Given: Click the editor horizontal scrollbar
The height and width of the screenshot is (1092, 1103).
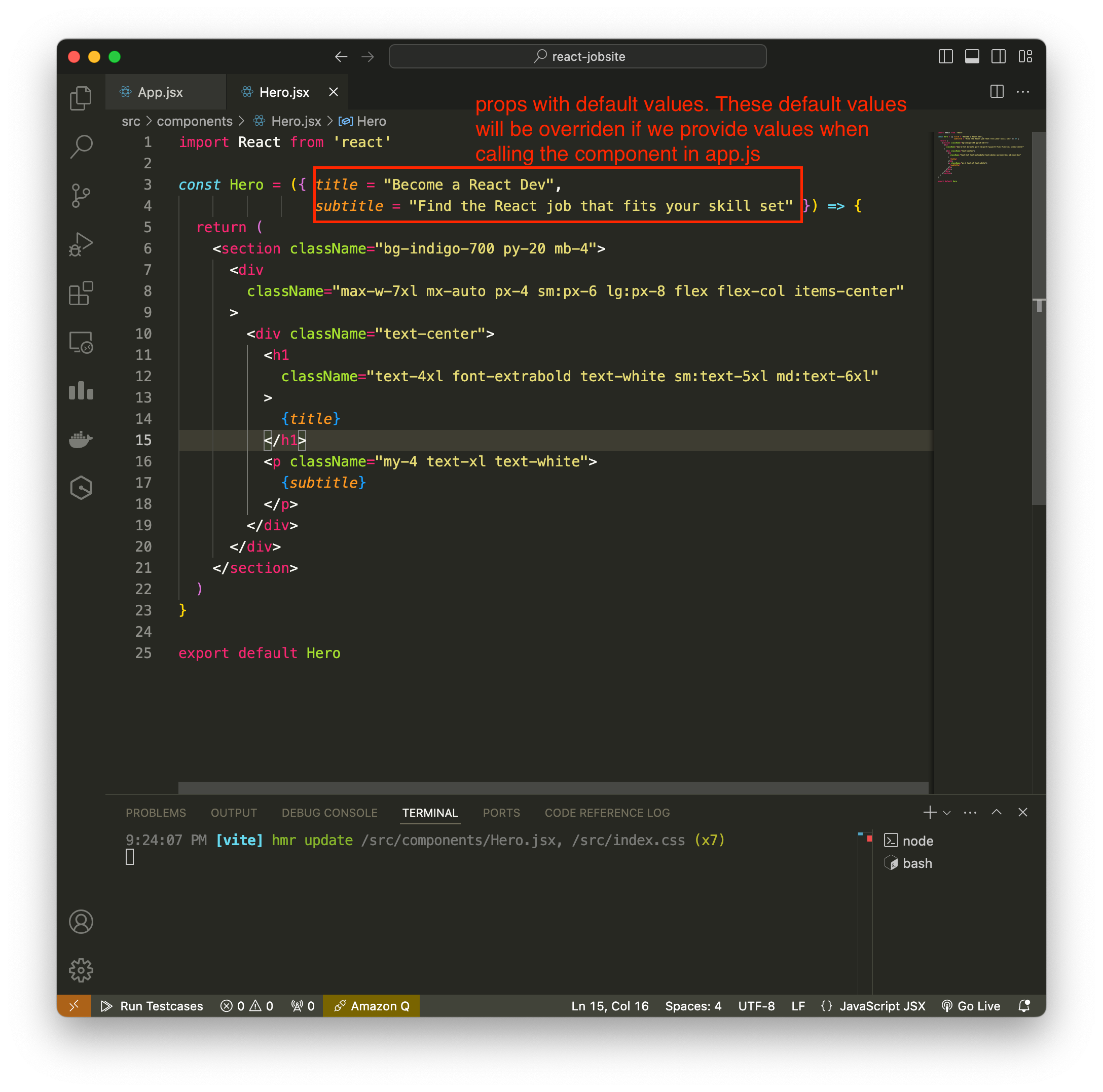Looking at the screenshot, I should (553, 788).
